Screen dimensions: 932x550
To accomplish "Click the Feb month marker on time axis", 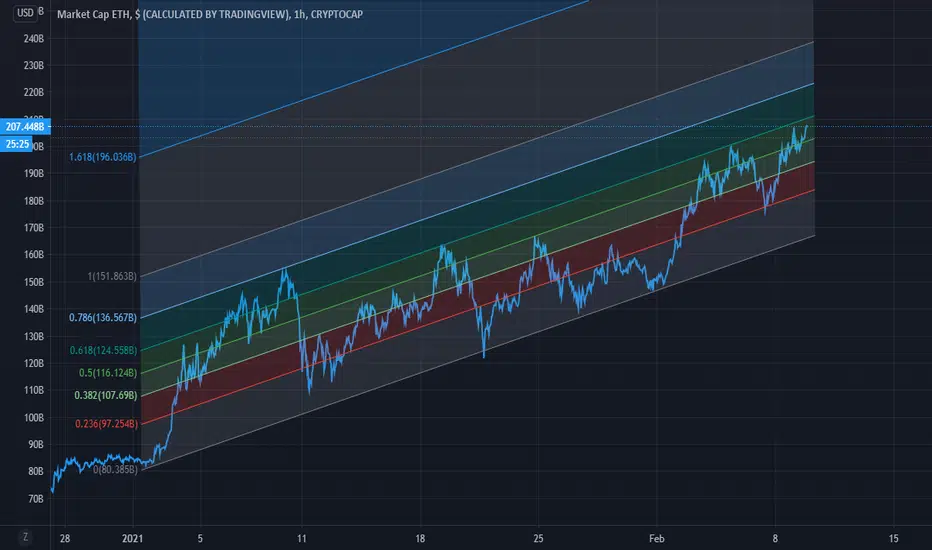I will pos(657,539).
